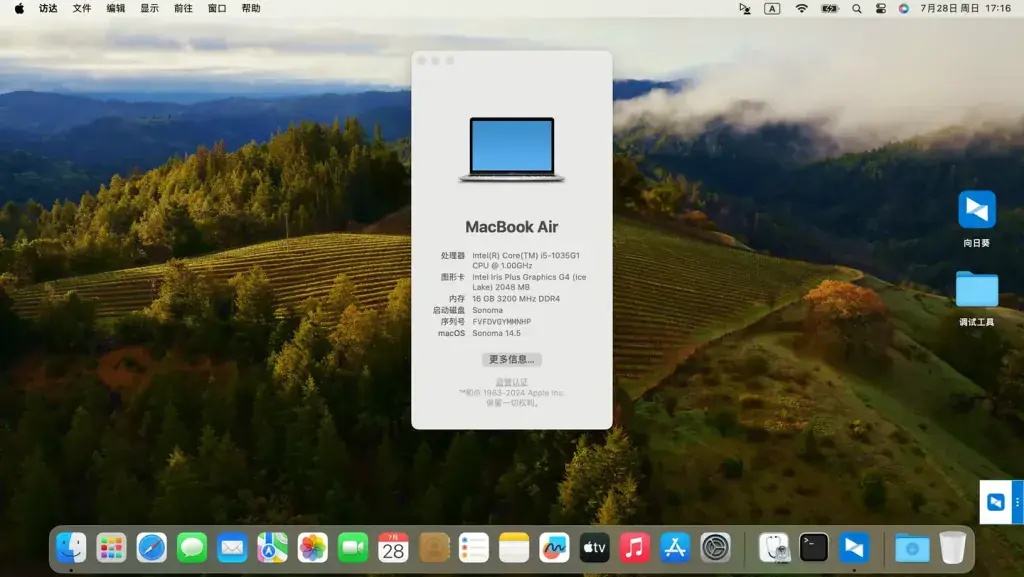Open Messages app in Dock
Screen dimensions: 1024x577
pos(192,547)
